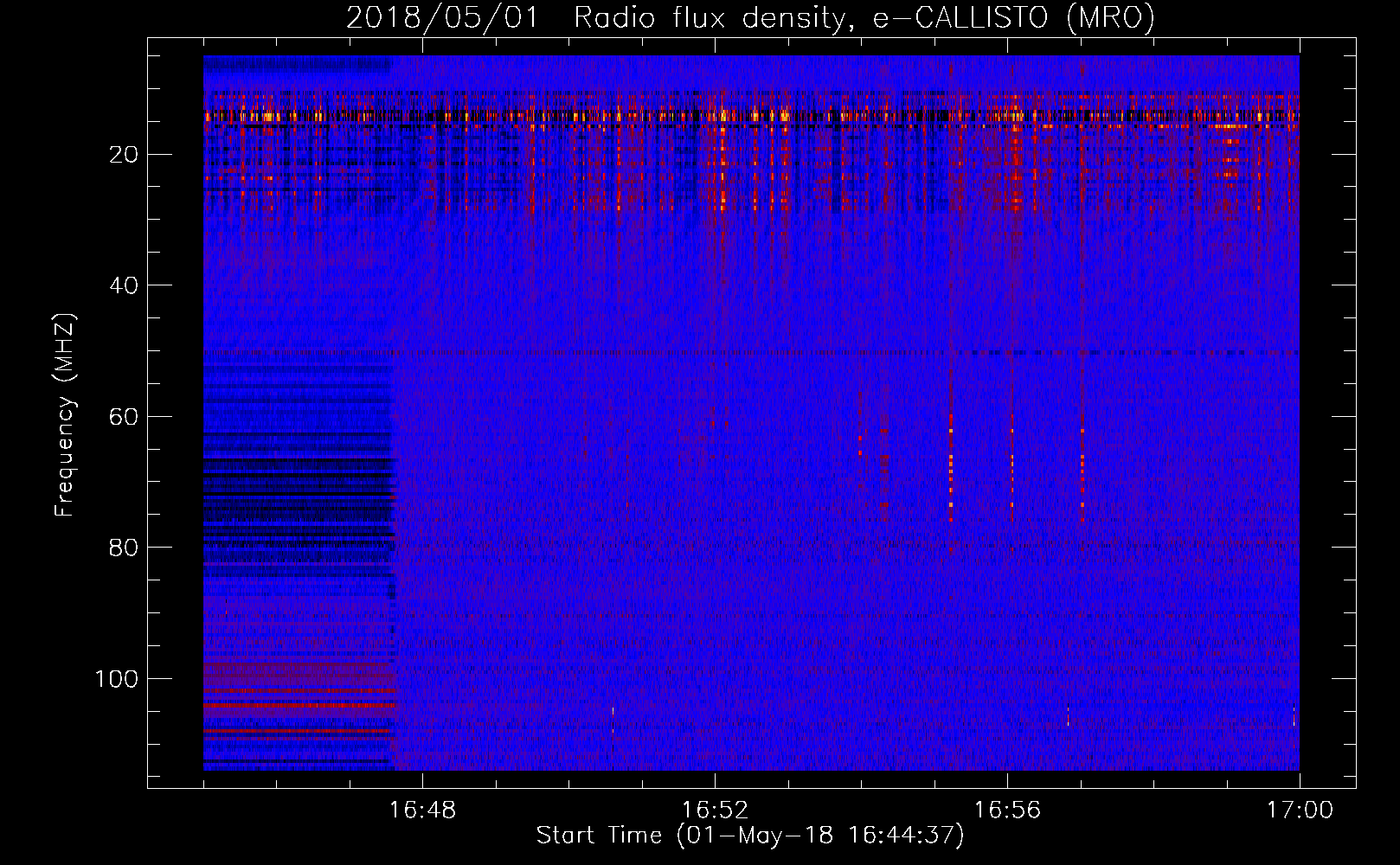Click the frequency tick label "20"
Image resolution: width=1400 pixels, height=865 pixels.
pyautogui.click(x=124, y=155)
